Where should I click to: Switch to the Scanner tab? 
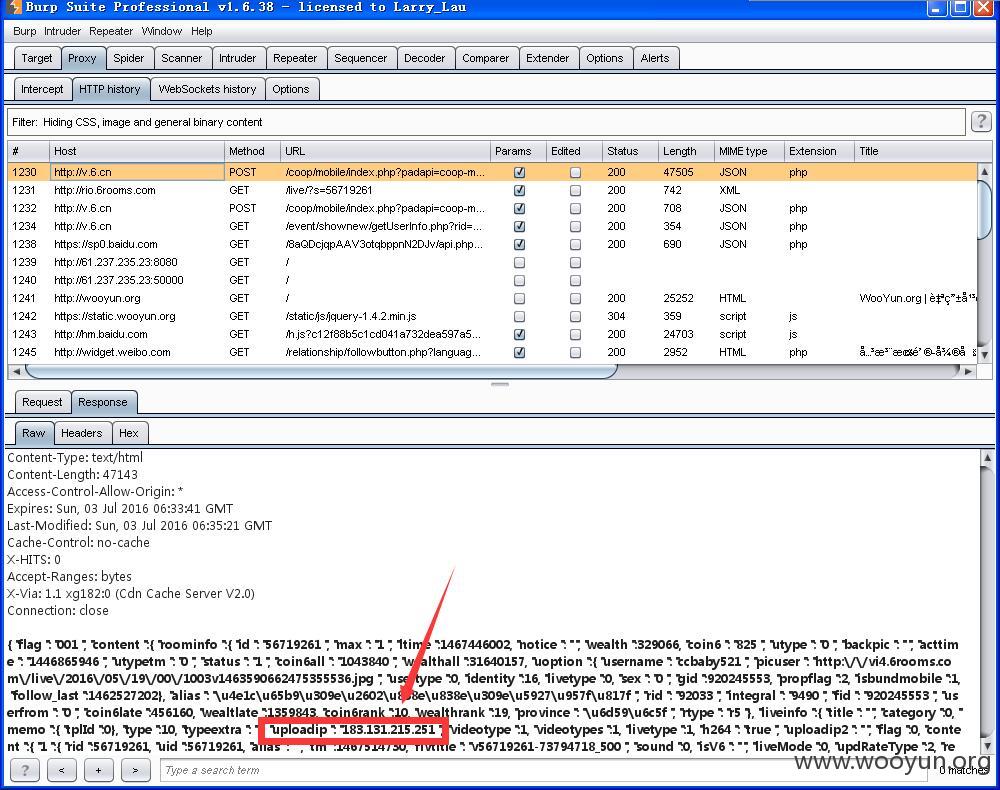click(x=182, y=58)
